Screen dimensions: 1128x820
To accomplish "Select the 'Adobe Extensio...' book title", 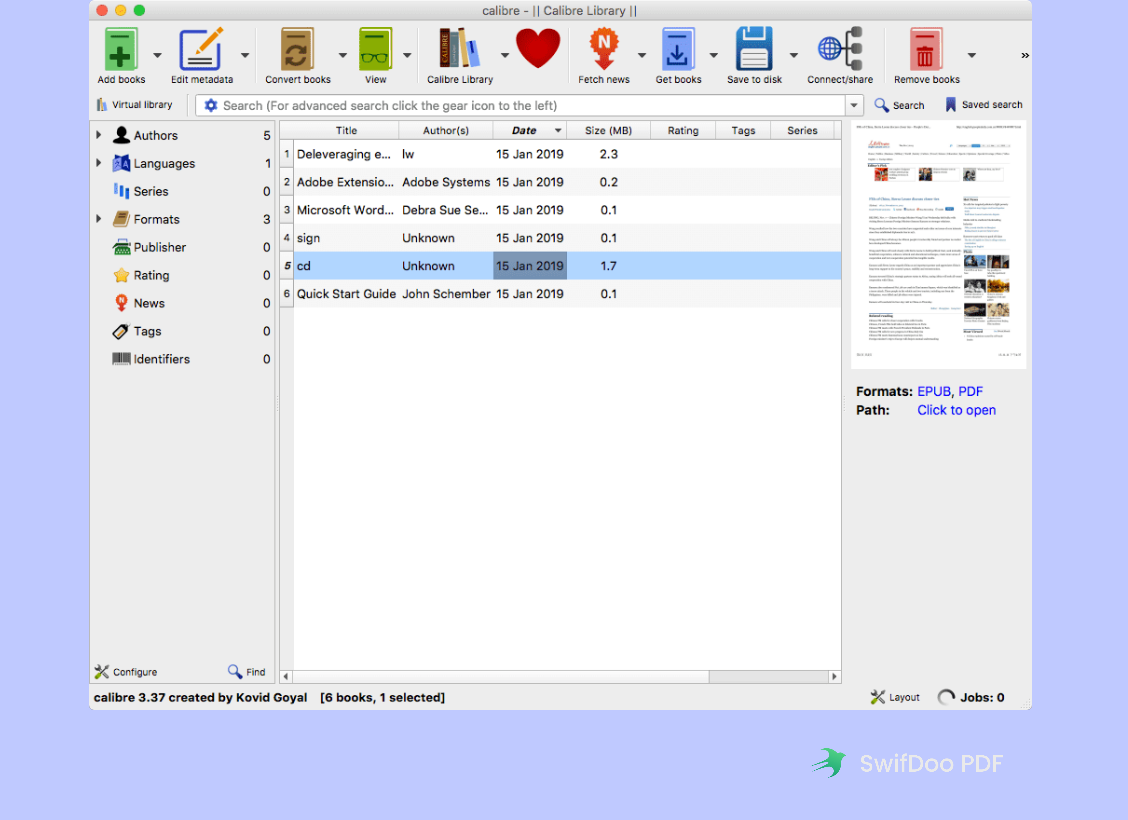I will [x=345, y=182].
